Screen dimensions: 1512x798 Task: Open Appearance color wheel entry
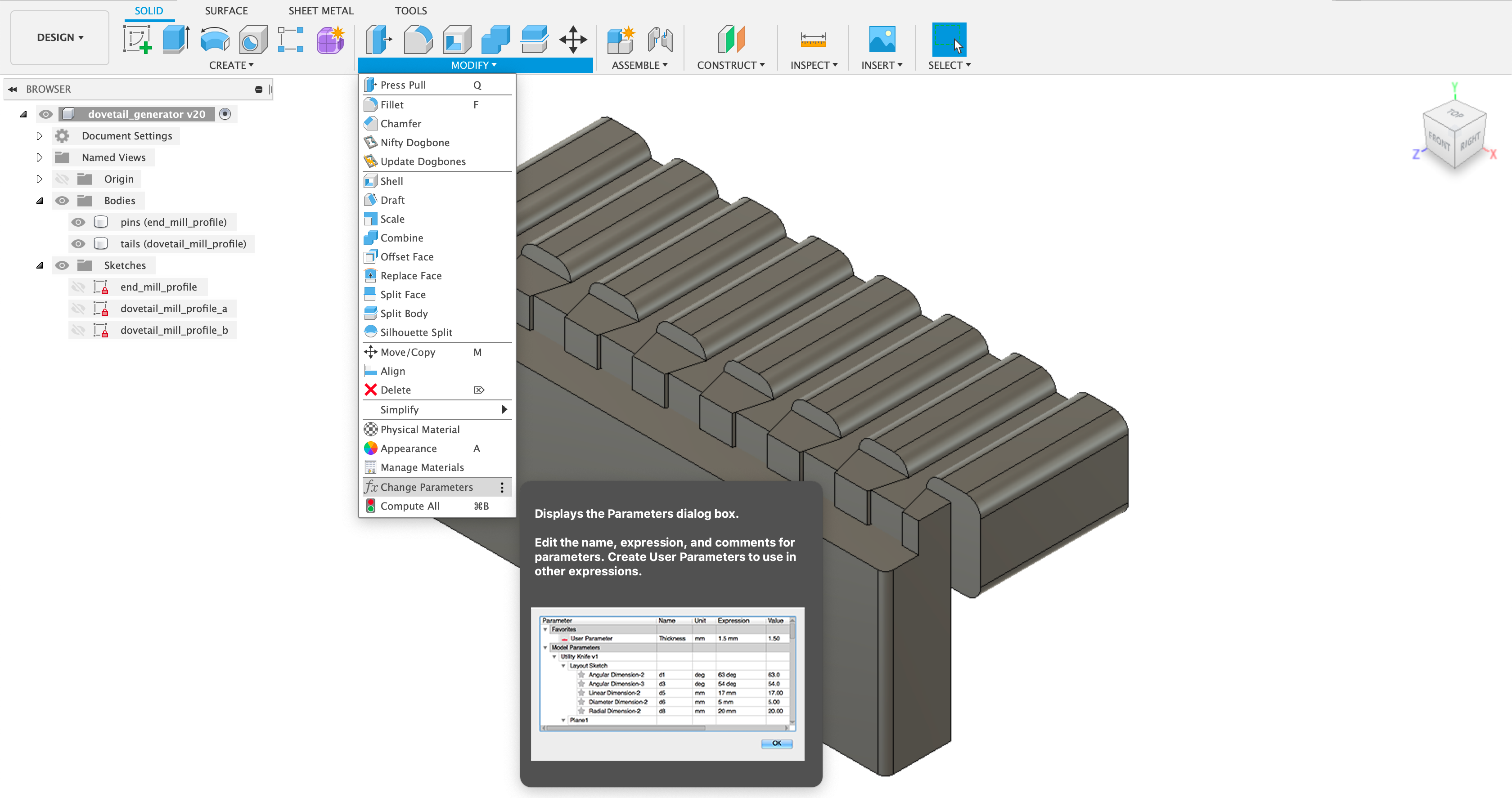point(408,448)
